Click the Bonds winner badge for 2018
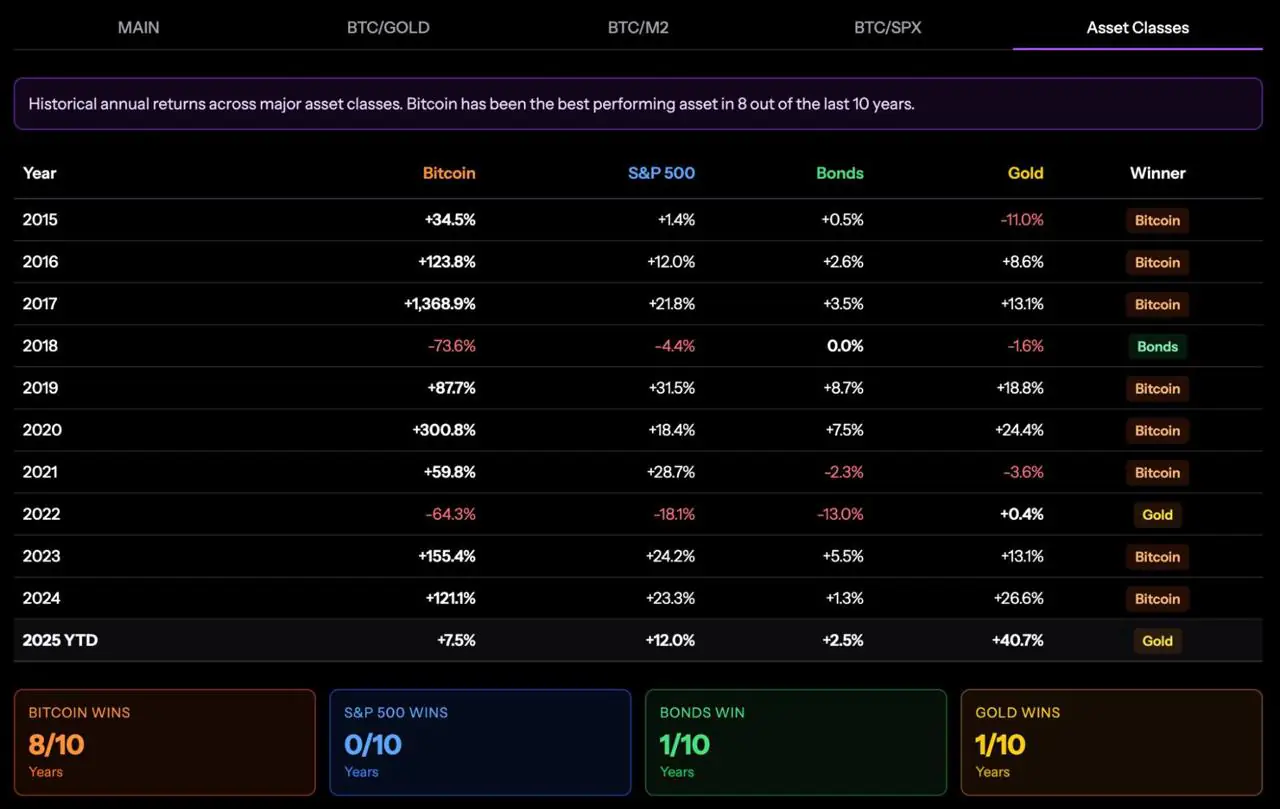The height and width of the screenshot is (809, 1280). (1158, 346)
